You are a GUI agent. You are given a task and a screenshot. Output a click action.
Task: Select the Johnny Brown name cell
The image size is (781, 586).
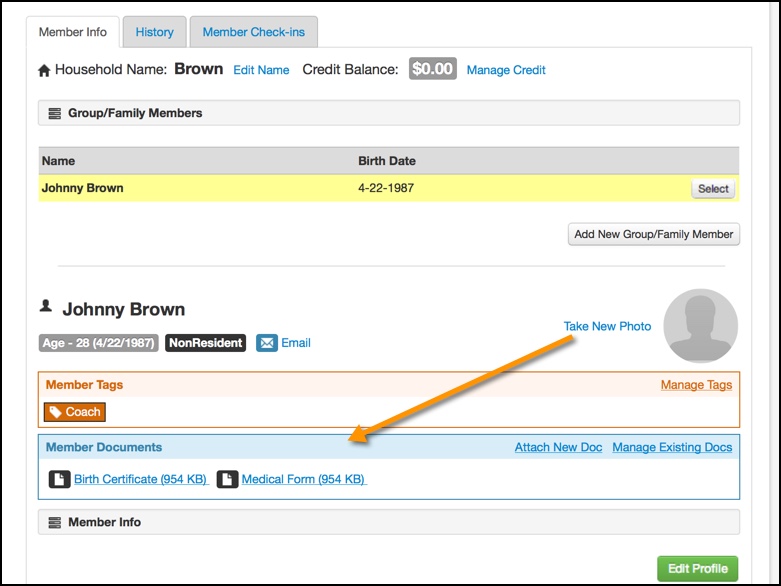pos(82,188)
